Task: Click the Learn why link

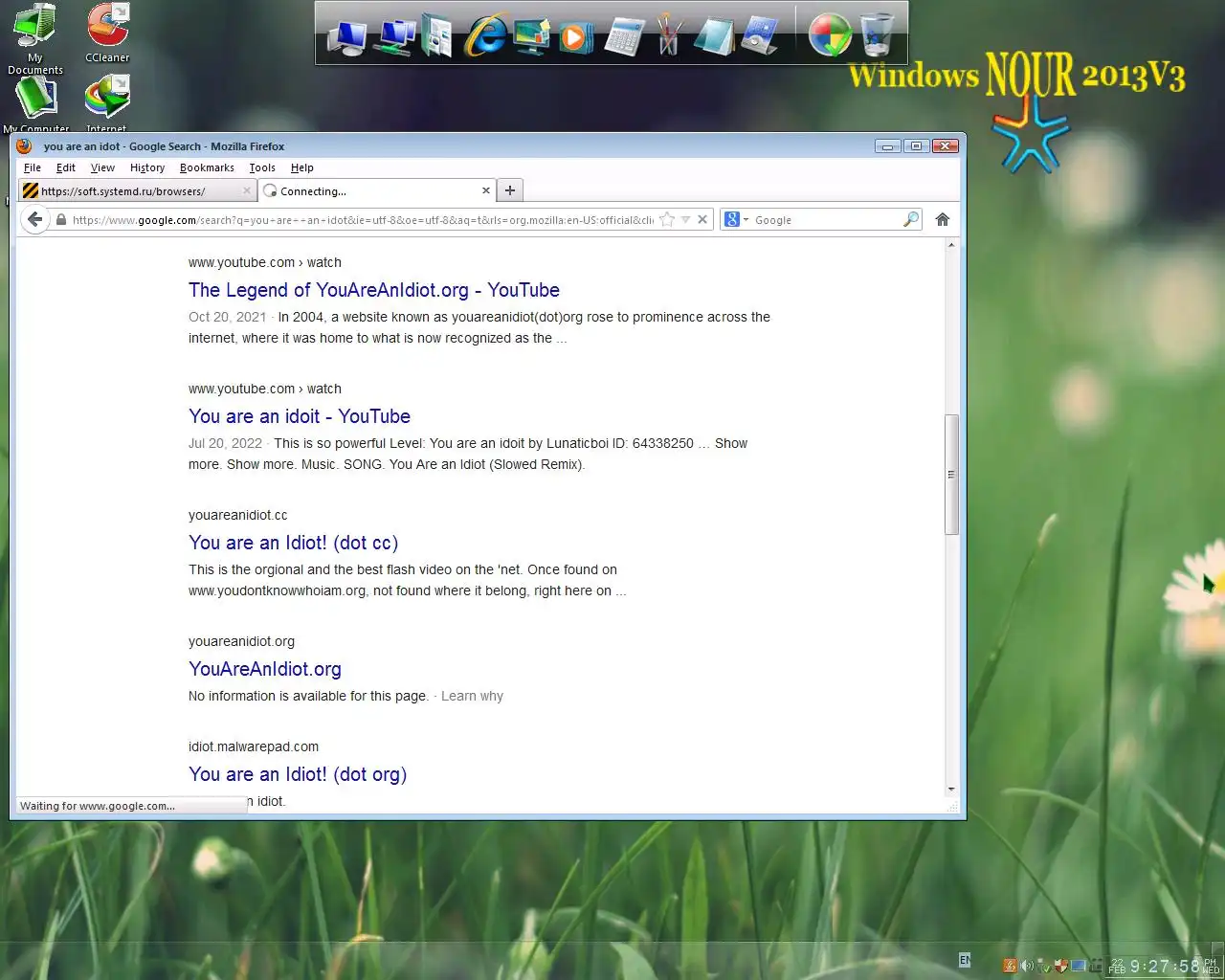Action: [x=472, y=696]
